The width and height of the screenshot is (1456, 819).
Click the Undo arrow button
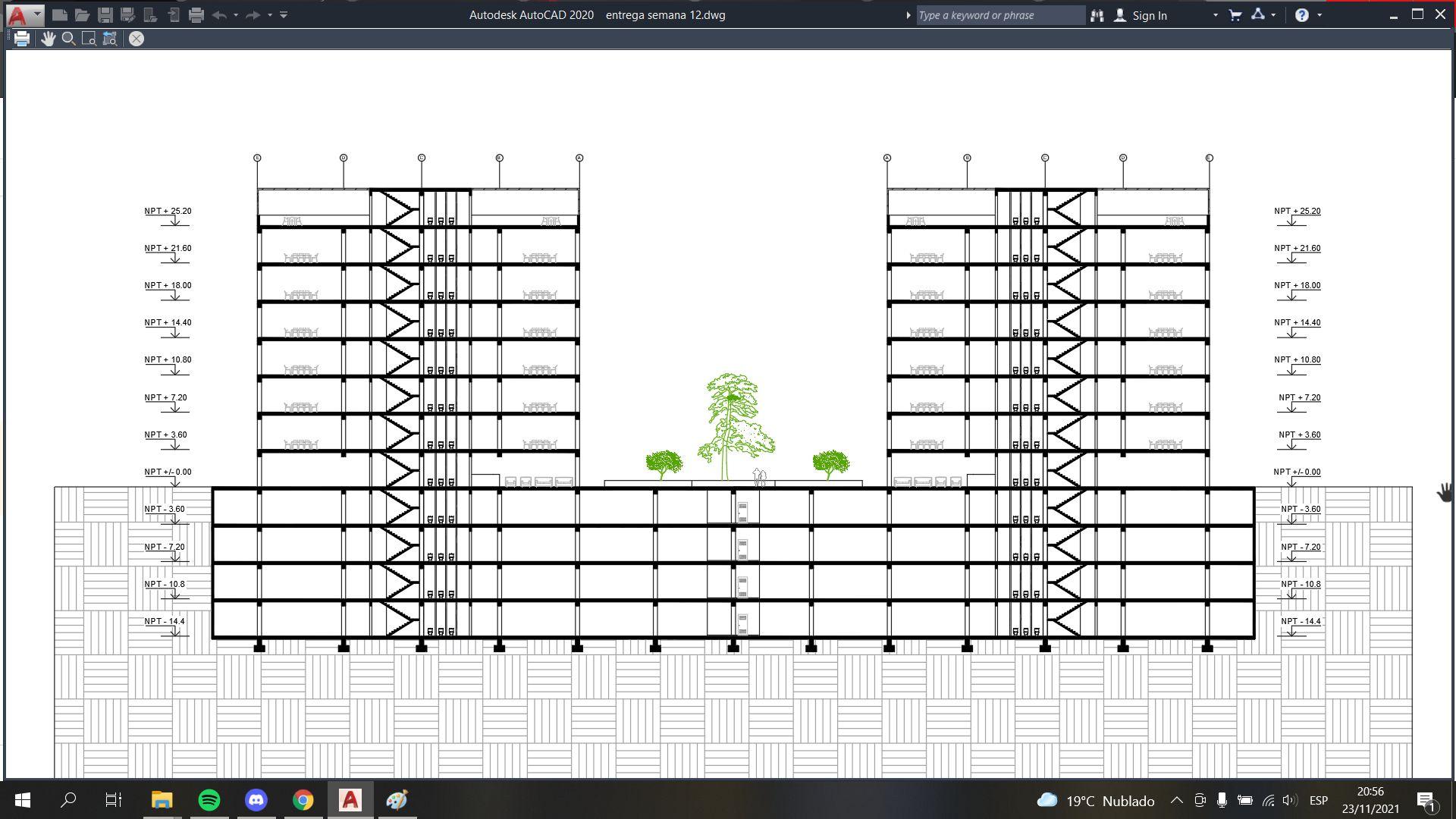point(219,14)
